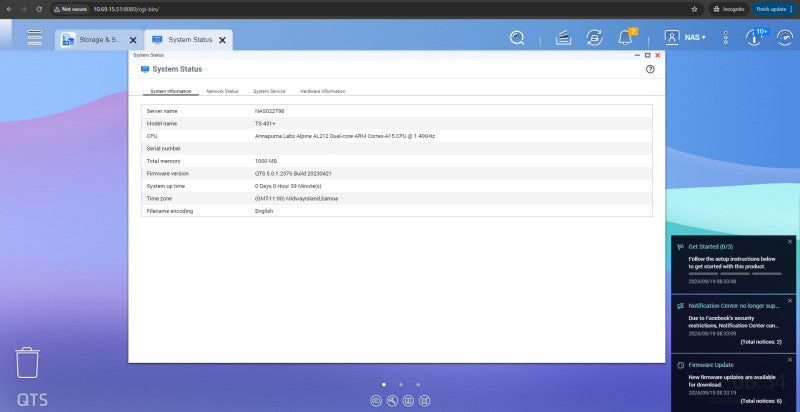Click the Storage & Snapshots tab icon
Image resolution: width=800 pixels, height=412 pixels.
click(68, 40)
